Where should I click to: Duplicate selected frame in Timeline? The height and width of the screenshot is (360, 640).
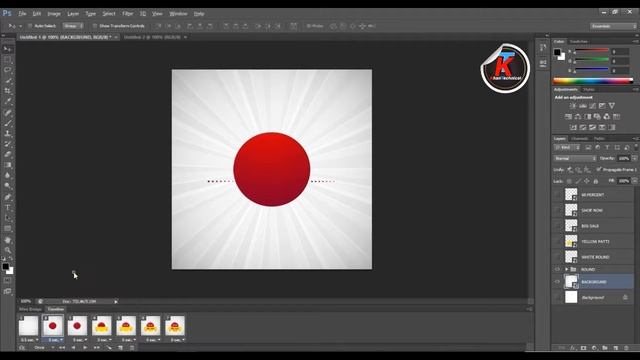click(120, 348)
